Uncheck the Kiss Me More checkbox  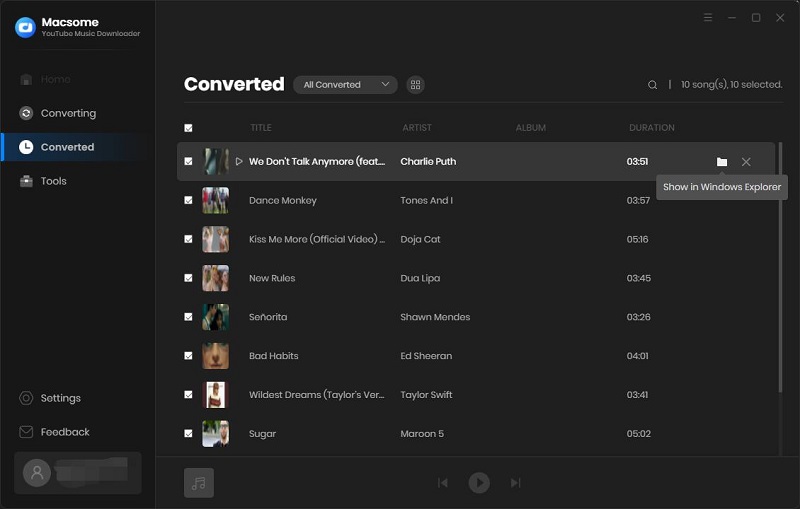(x=188, y=239)
